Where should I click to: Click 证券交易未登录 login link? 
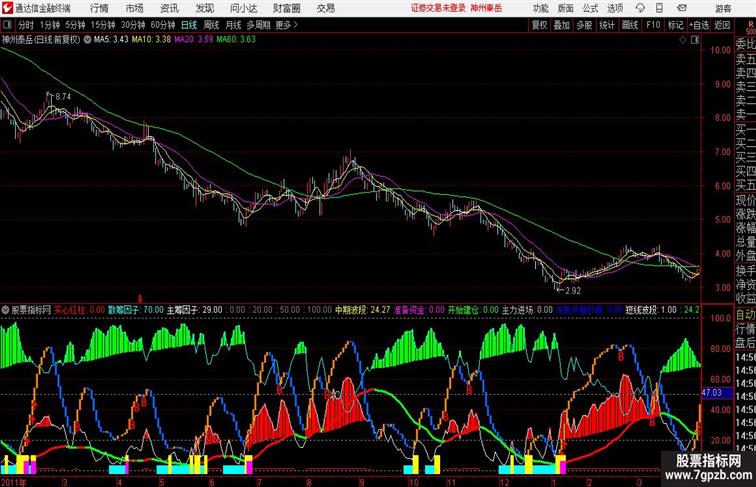point(438,8)
